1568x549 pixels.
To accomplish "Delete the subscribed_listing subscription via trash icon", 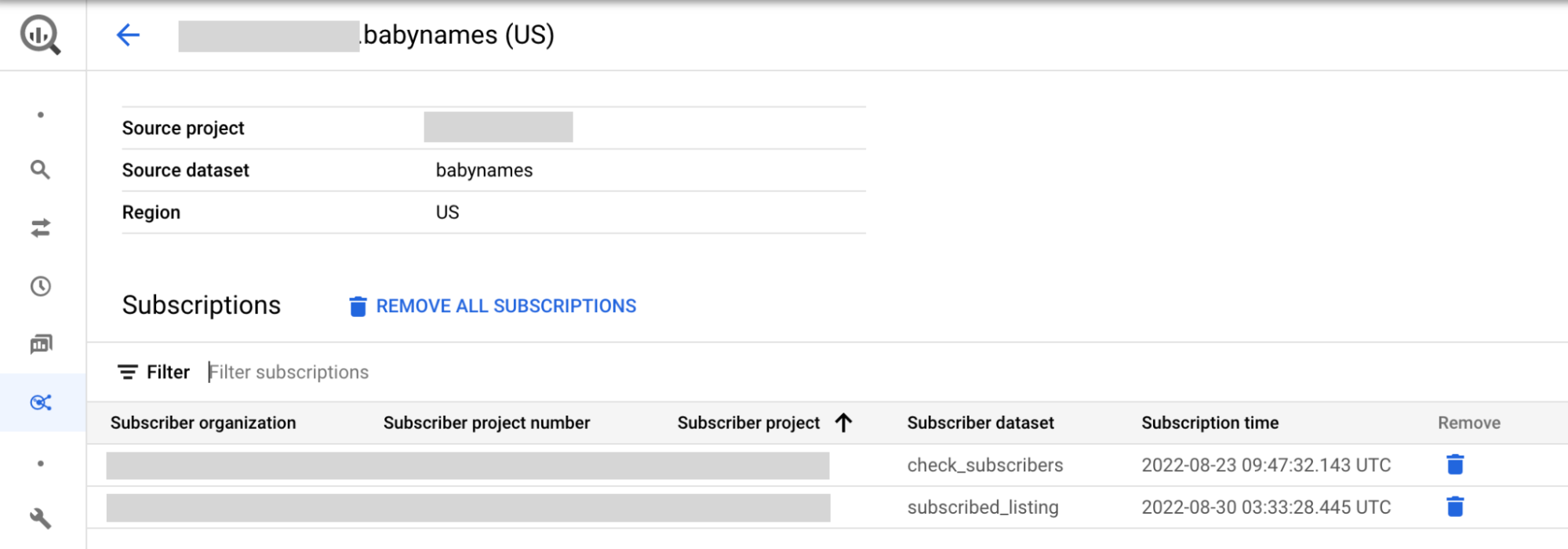I will tap(1455, 507).
